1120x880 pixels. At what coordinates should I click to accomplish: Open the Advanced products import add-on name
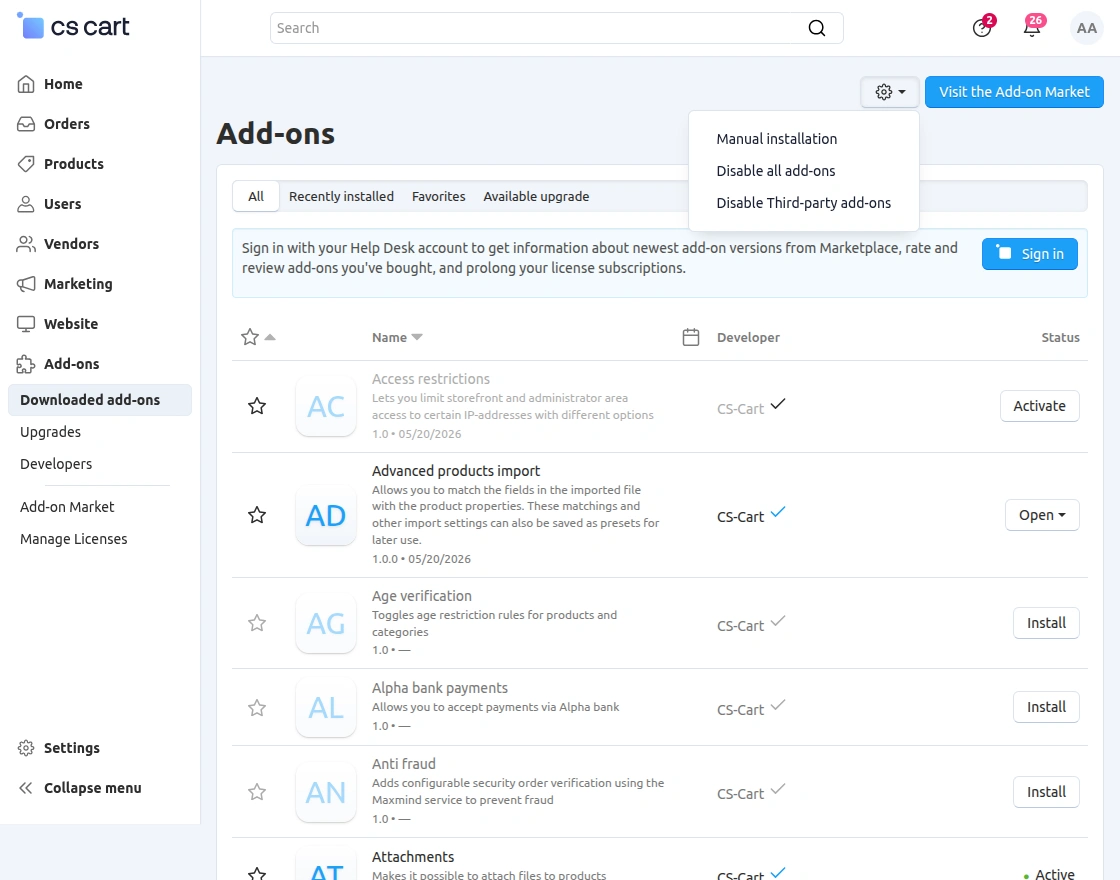456,471
